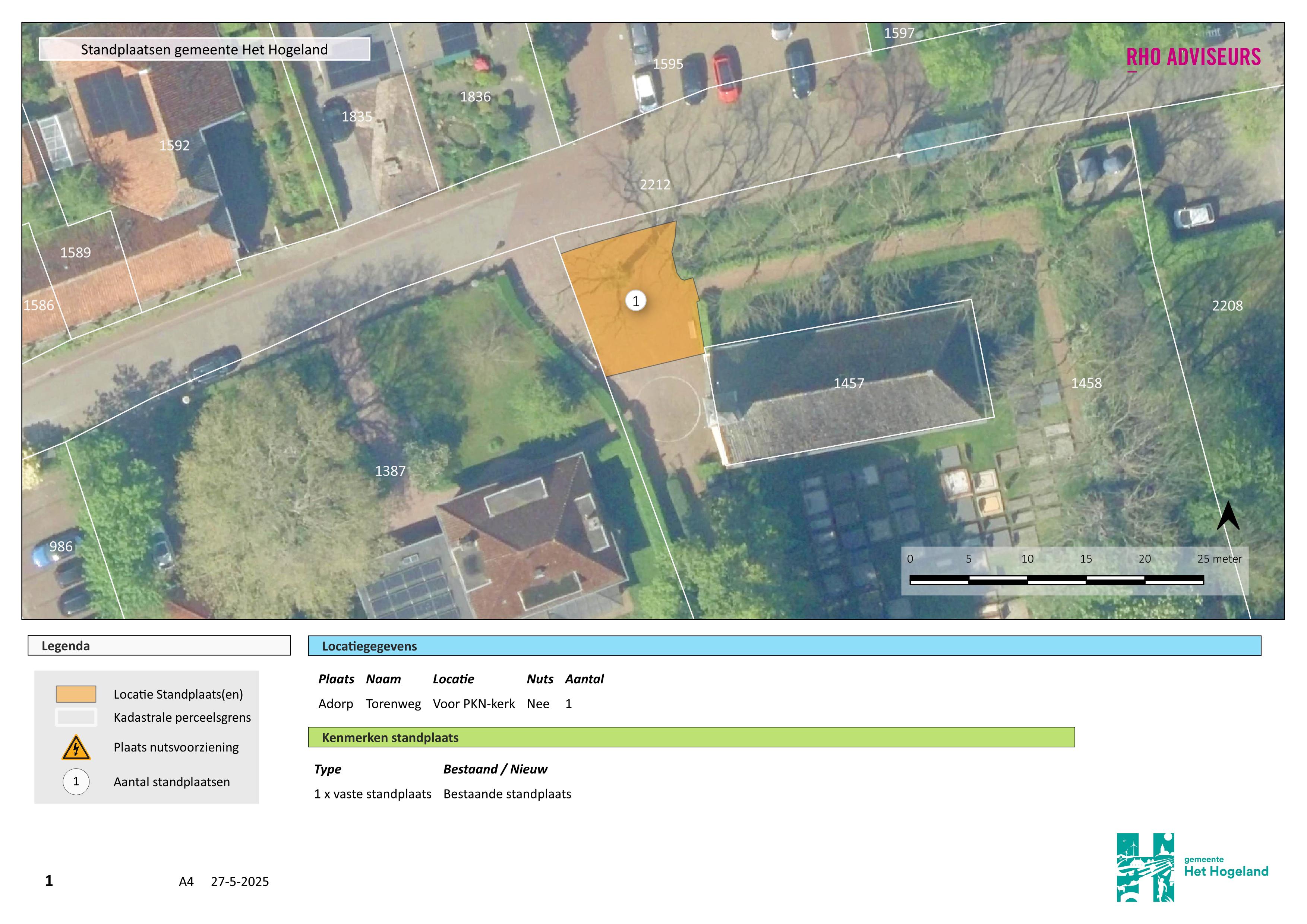Click parcel number 1597

899,33
